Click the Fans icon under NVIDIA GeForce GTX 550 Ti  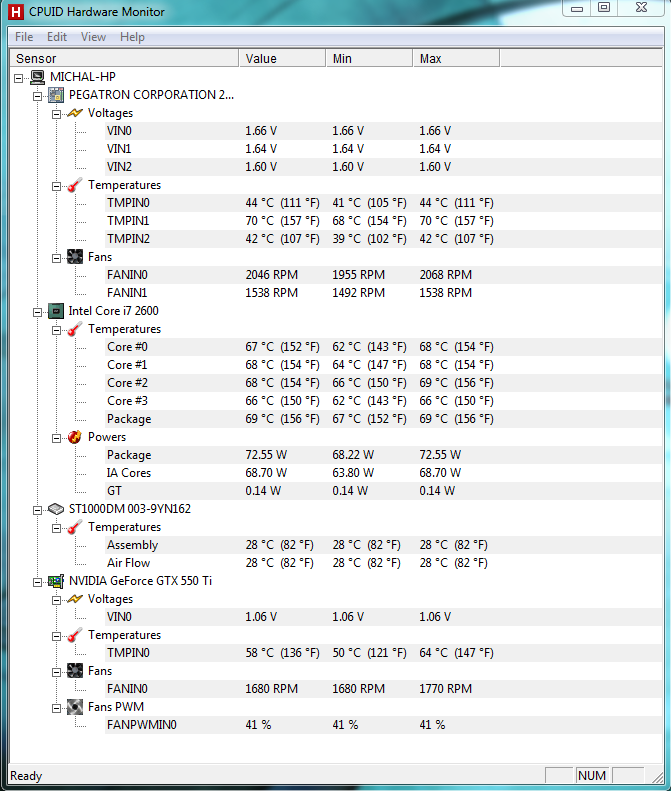(75, 671)
